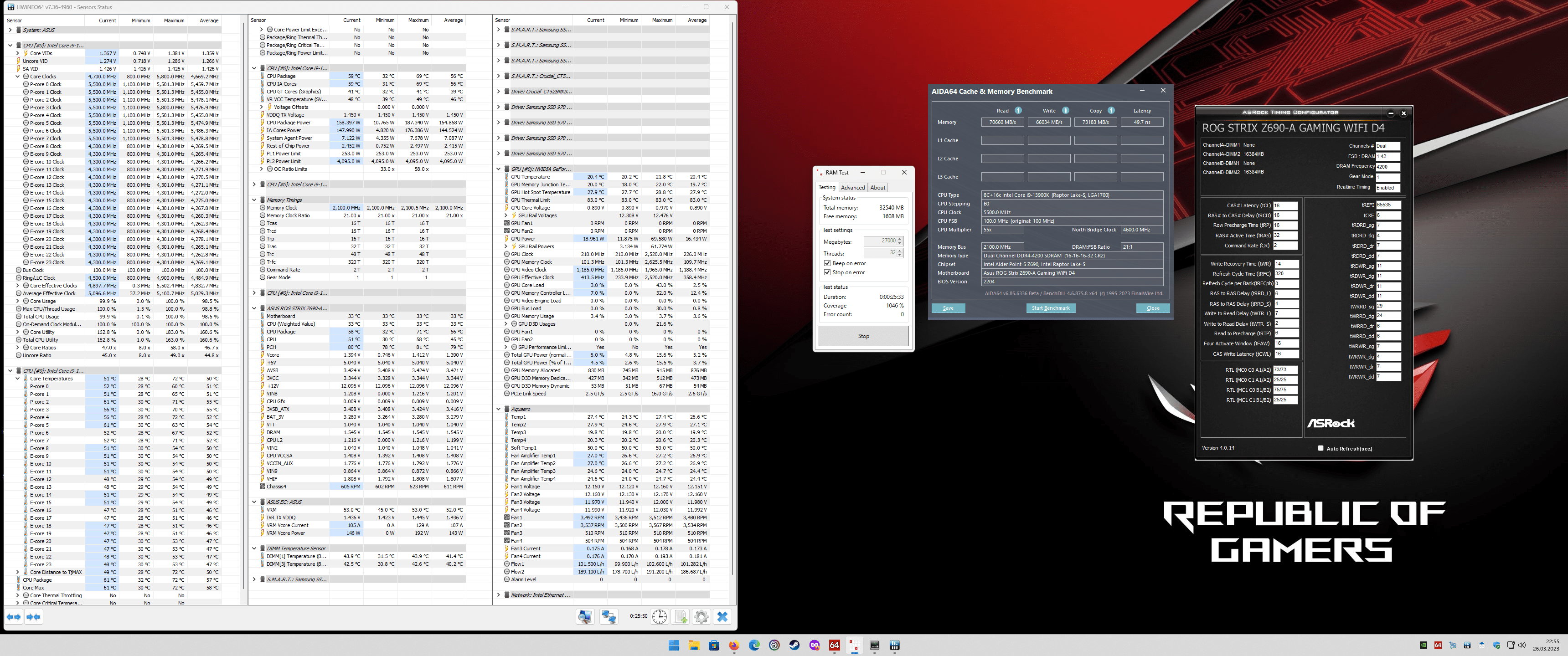
Task: Minimize ASRock Timing Configurator window
Action: (x=1390, y=113)
